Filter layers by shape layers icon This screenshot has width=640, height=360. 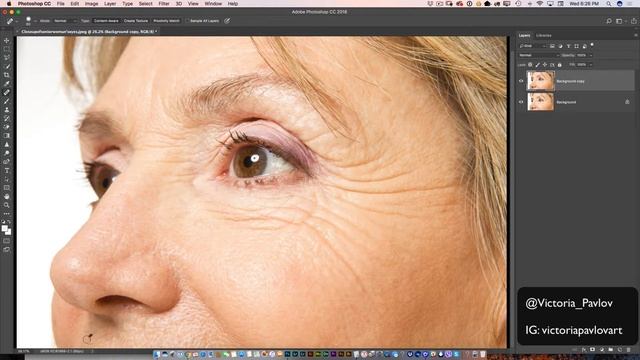[576, 46]
